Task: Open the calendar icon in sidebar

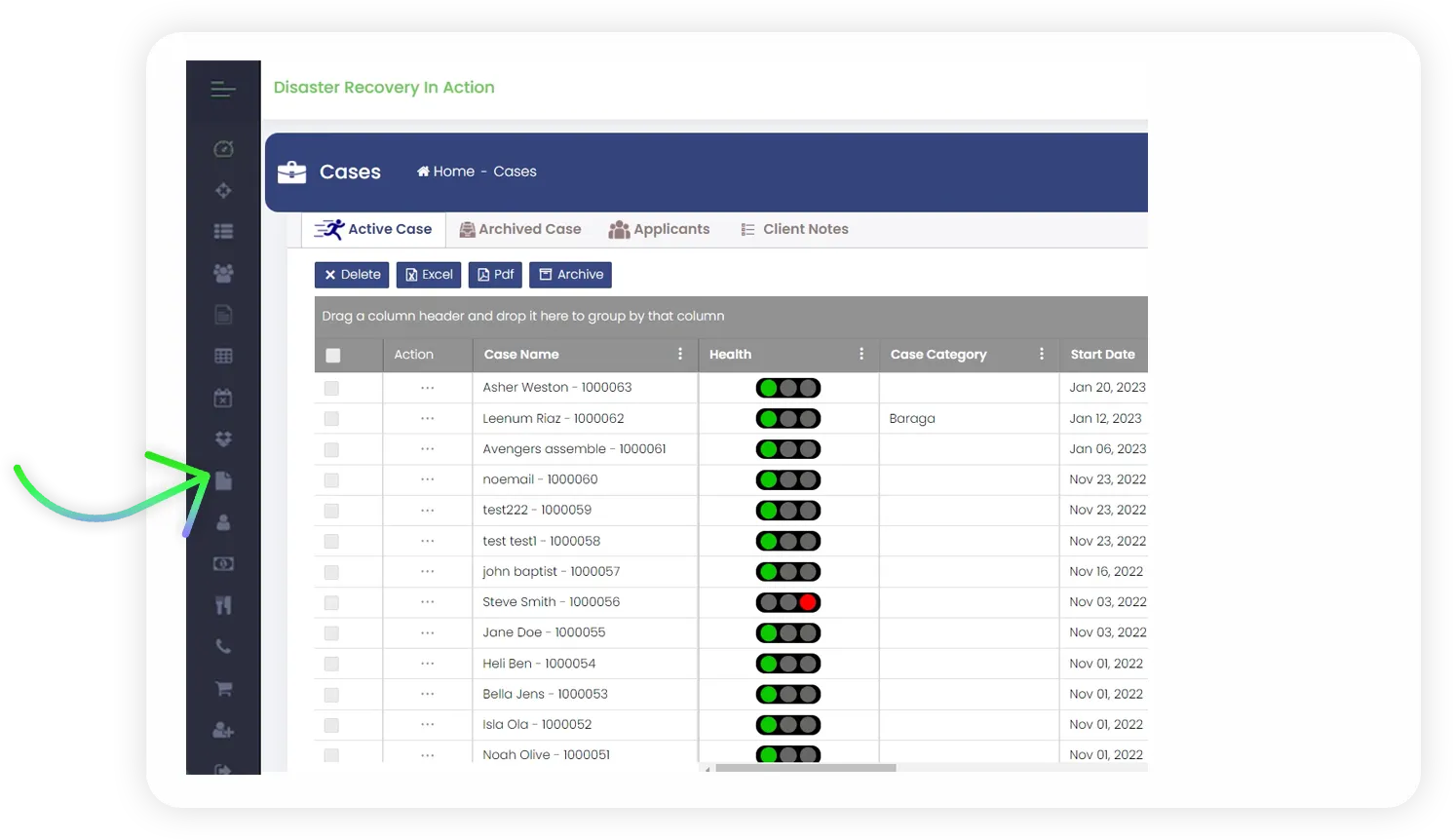Action: [x=223, y=398]
